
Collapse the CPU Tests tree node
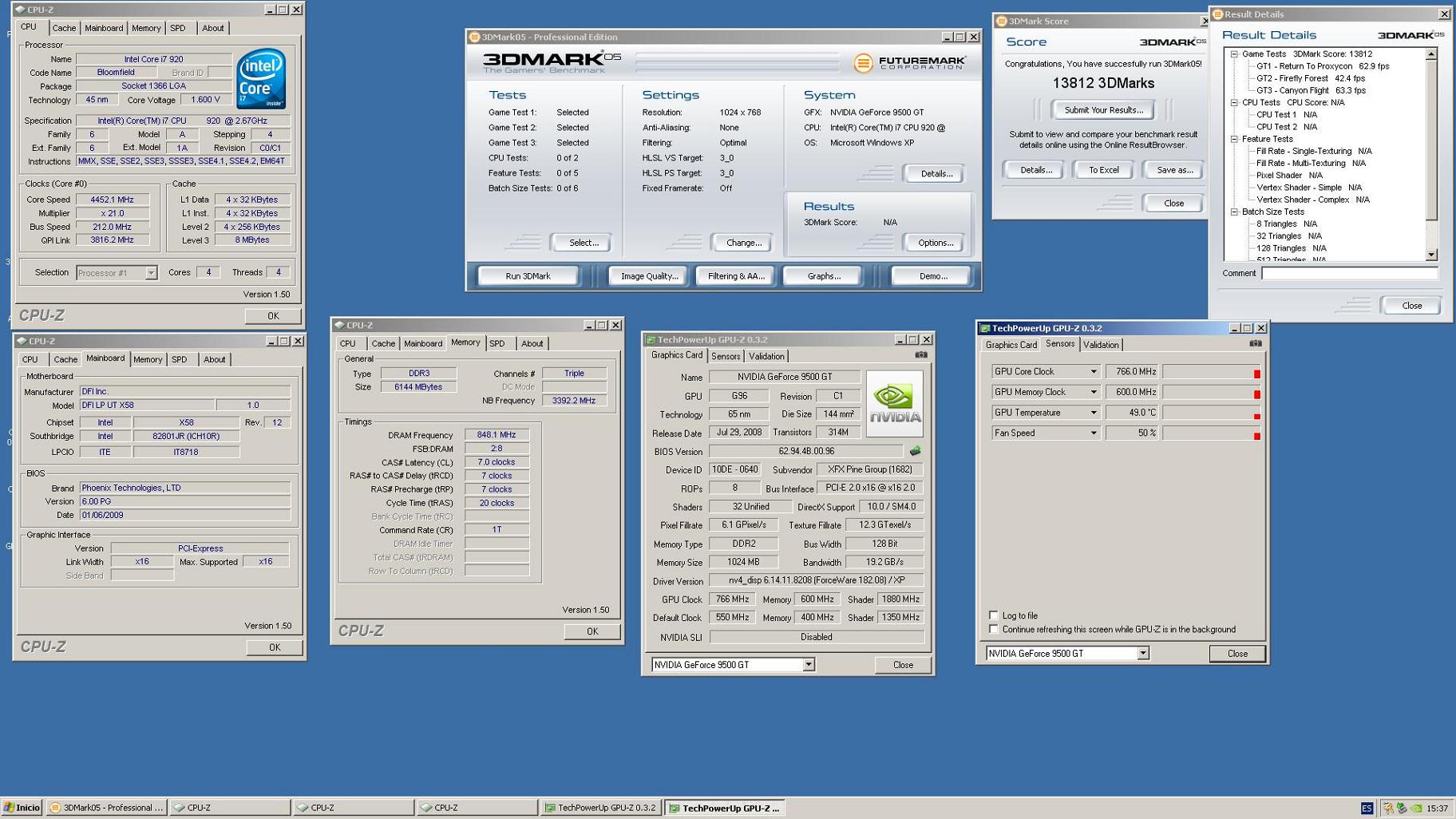tap(1234, 103)
